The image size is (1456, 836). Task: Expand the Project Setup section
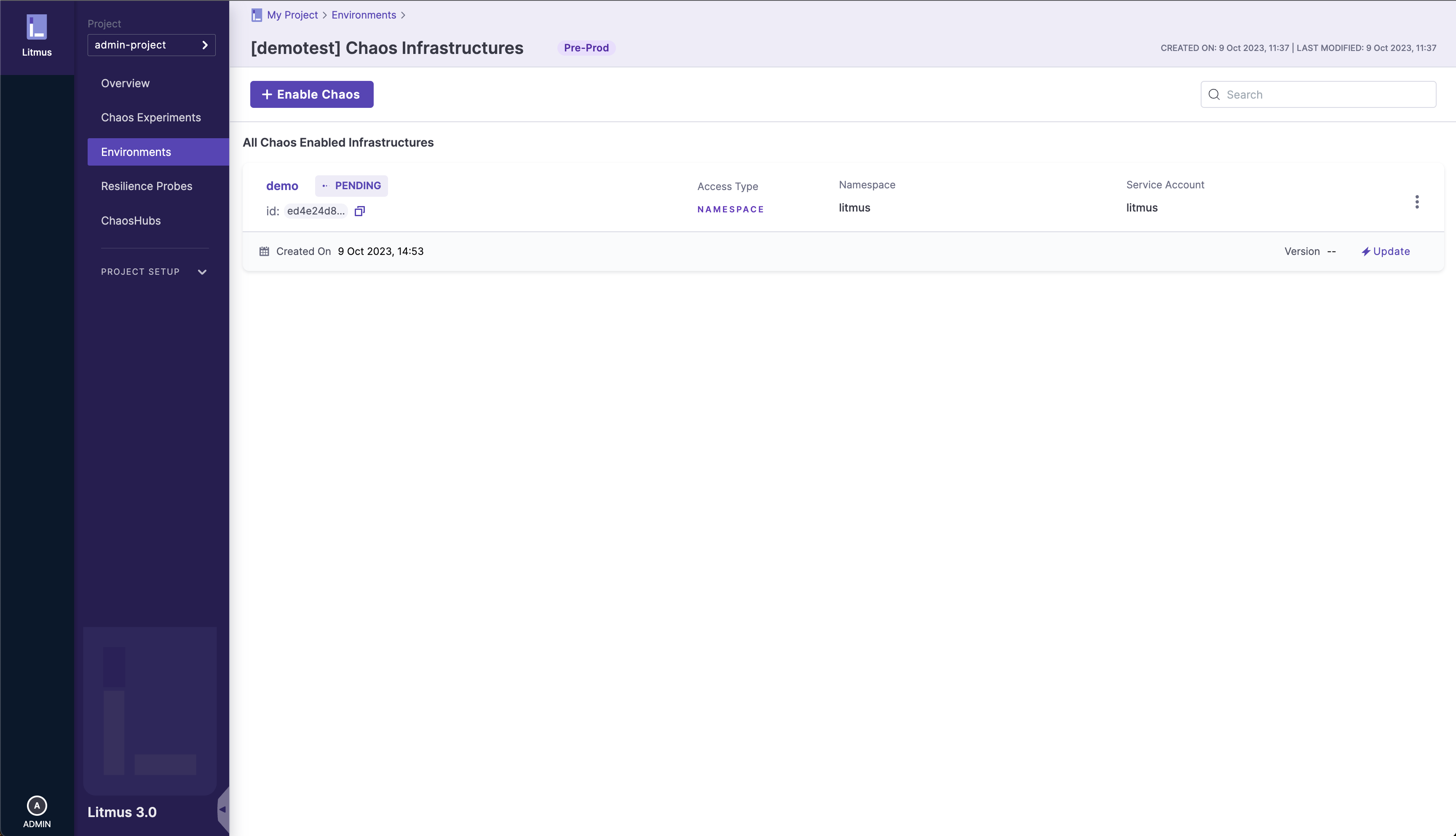click(x=154, y=272)
